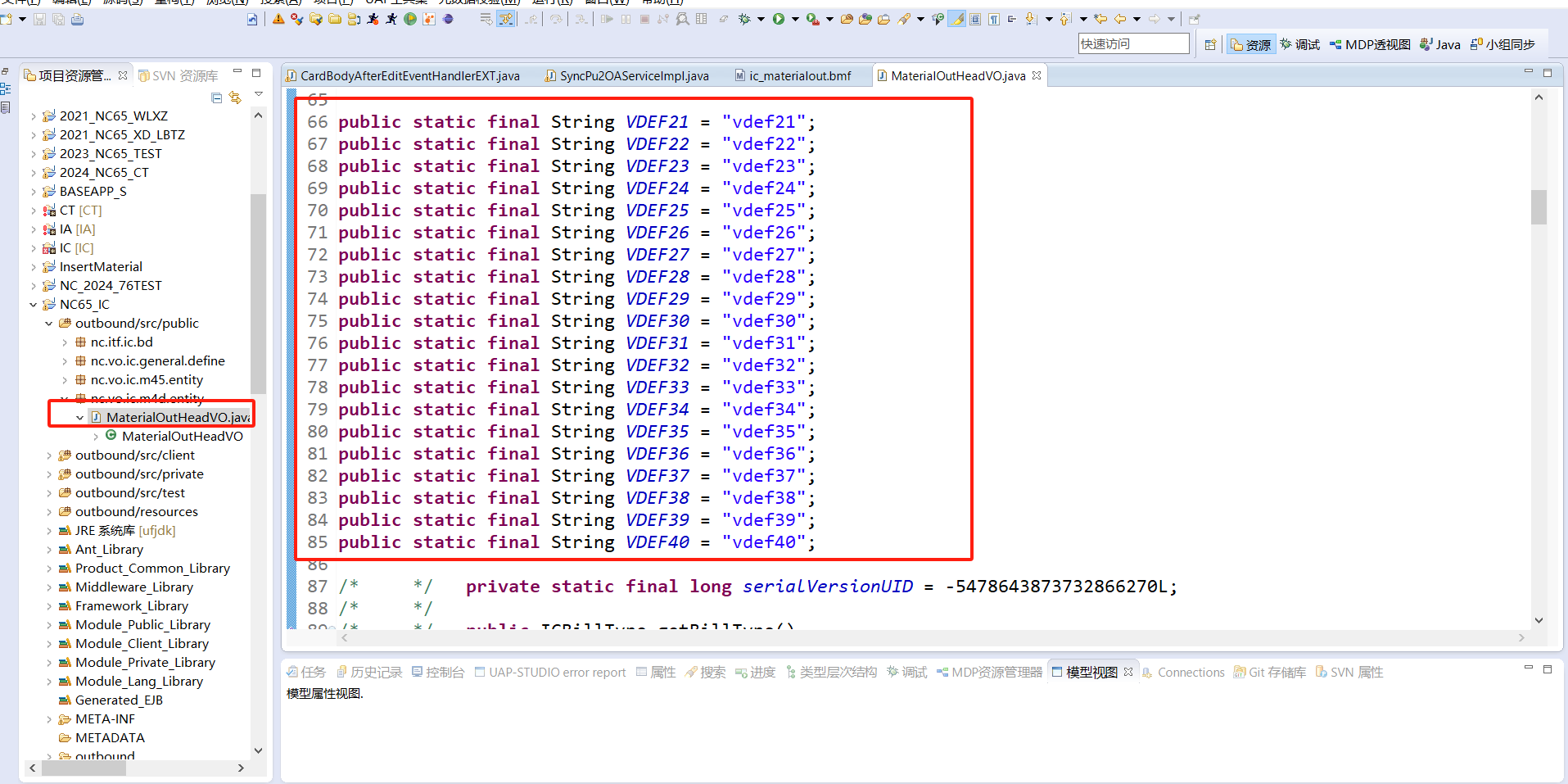The width and height of the screenshot is (1568, 784).
Task: Toggle Block Selection mode button
Action: tap(975, 19)
